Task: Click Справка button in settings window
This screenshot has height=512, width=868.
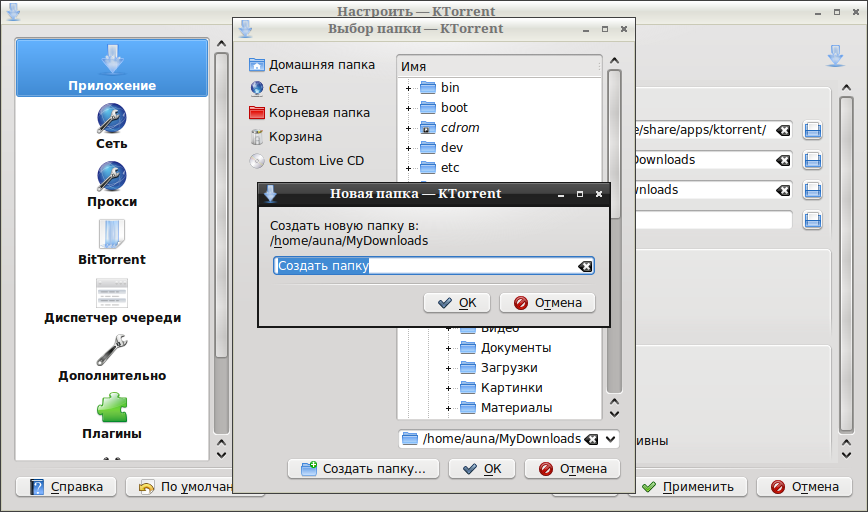Action: pyautogui.click(x=66, y=487)
